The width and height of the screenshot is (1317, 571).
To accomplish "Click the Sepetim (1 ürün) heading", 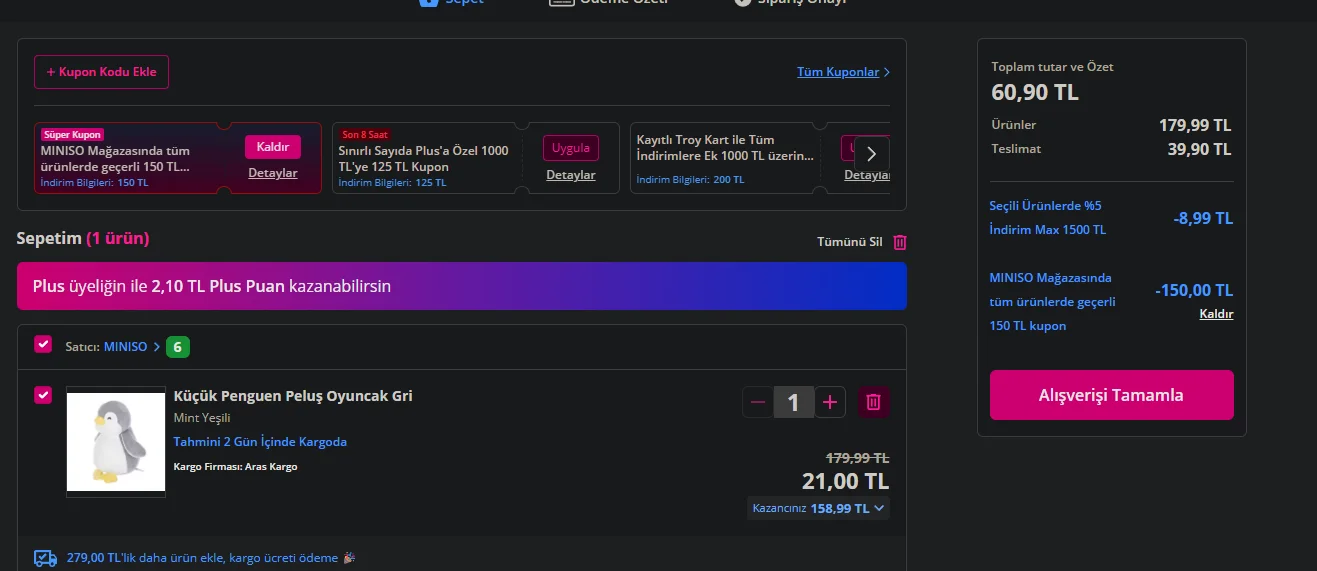I will tap(83, 238).
